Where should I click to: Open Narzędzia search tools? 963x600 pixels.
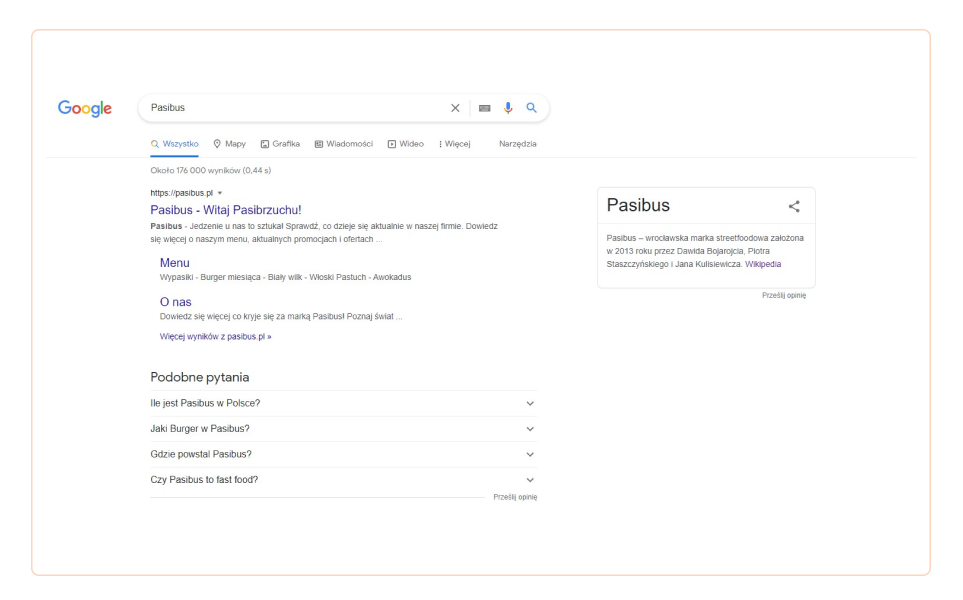(x=517, y=144)
